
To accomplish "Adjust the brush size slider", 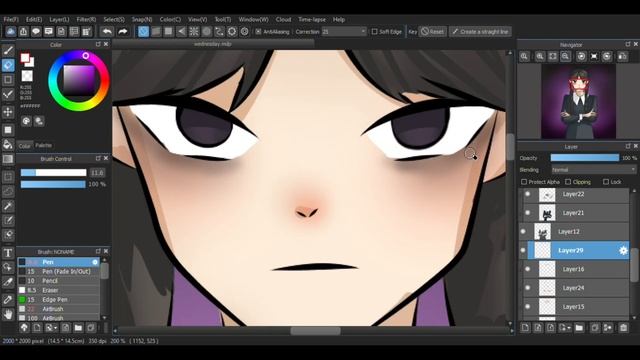I will coord(53,173).
